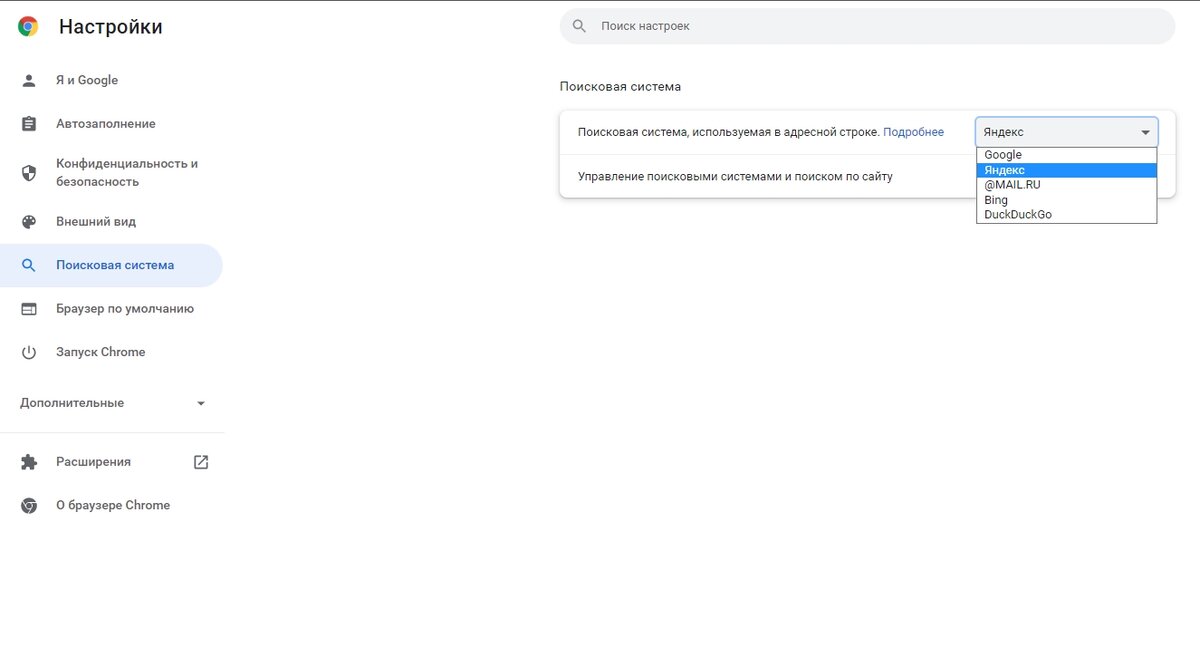Expand the Дополнительные section

click(111, 403)
